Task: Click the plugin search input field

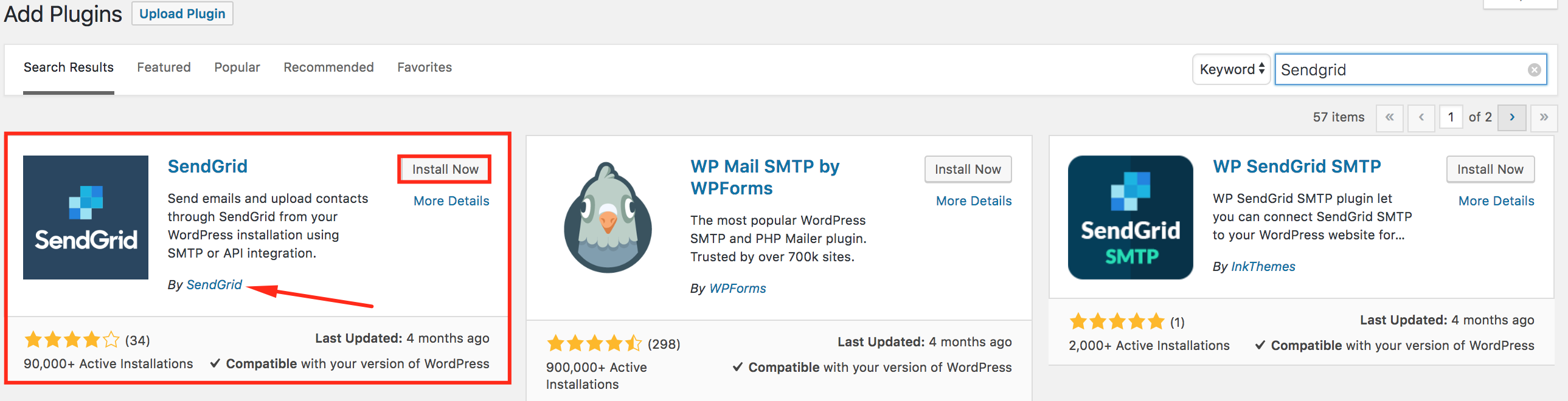Action: coord(1400,70)
